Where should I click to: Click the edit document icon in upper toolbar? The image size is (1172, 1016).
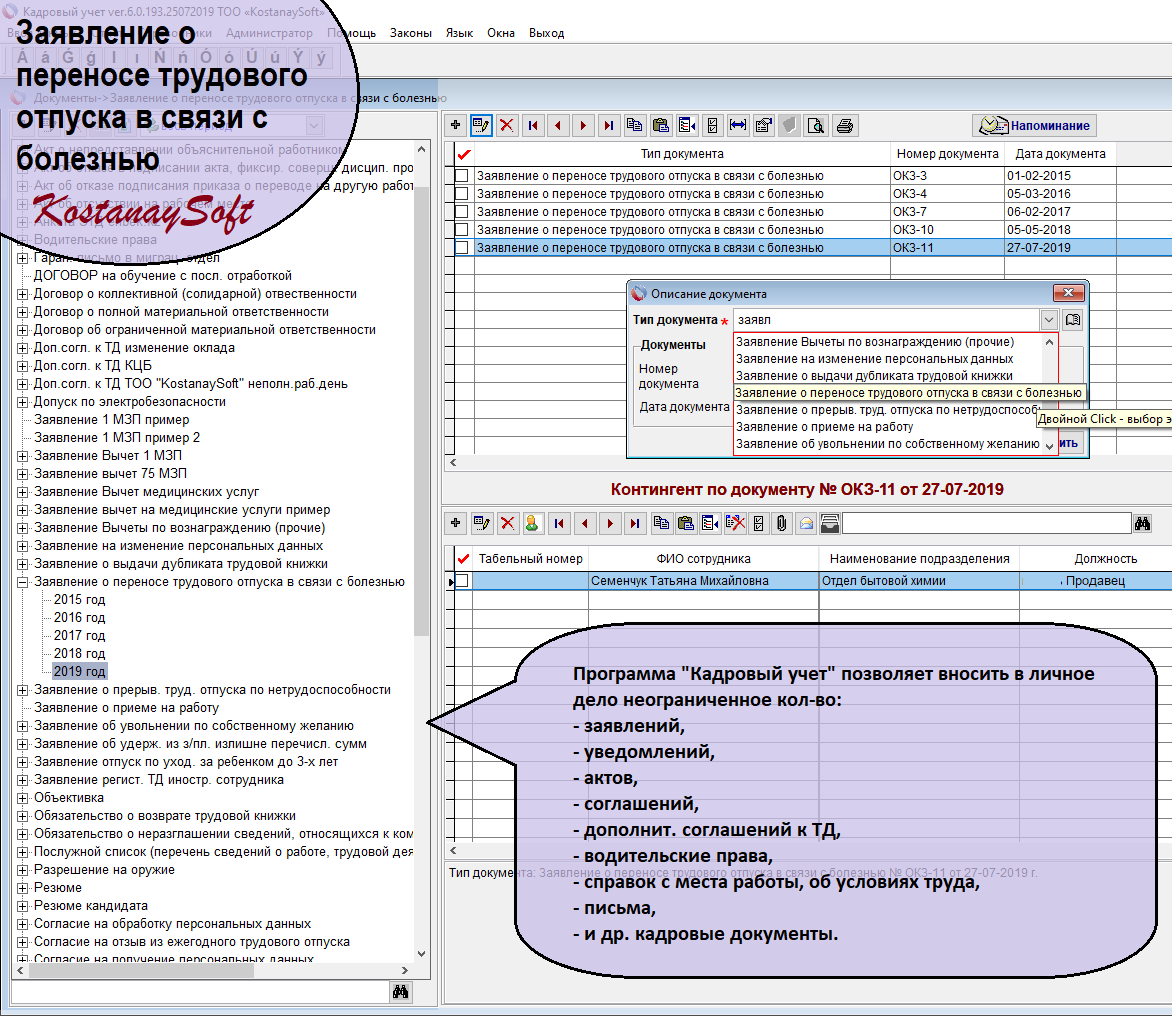tap(481, 126)
